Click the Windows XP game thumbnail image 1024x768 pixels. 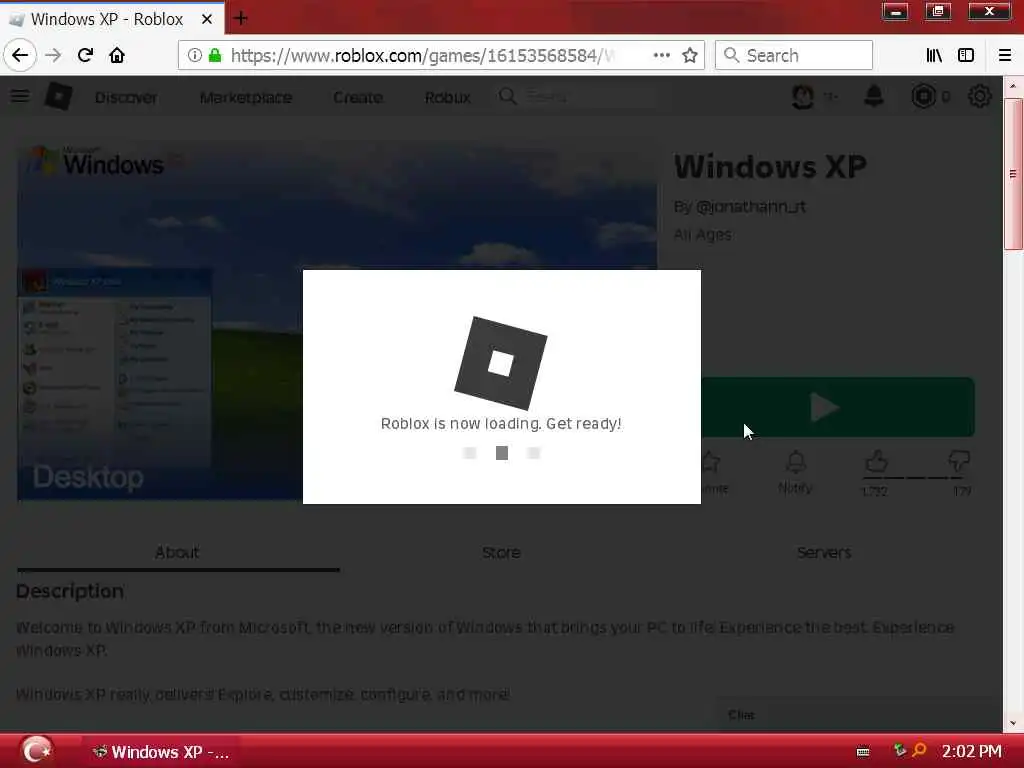pyautogui.click(x=337, y=321)
